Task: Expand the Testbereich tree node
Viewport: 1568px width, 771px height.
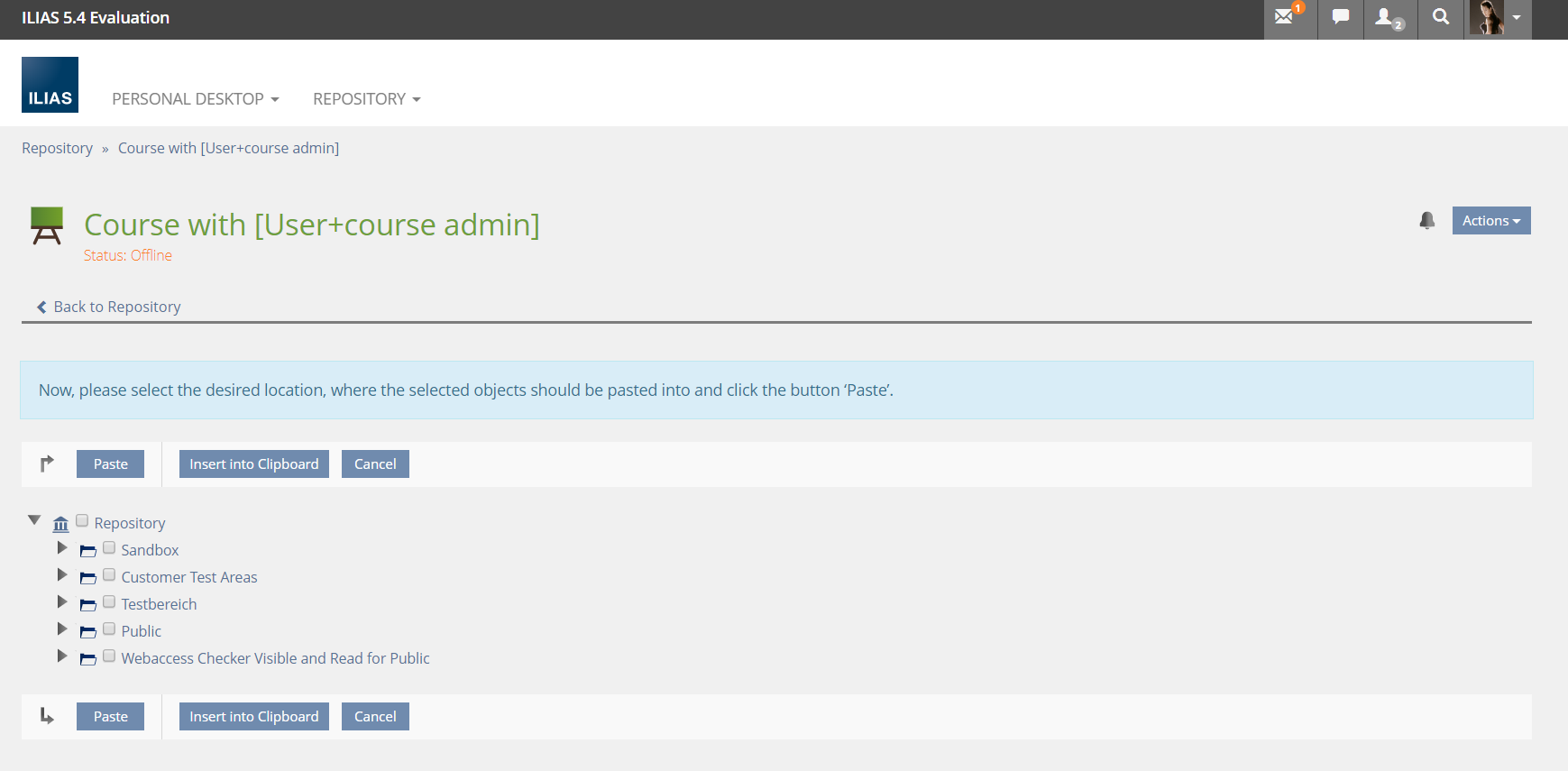Action: pyautogui.click(x=62, y=601)
